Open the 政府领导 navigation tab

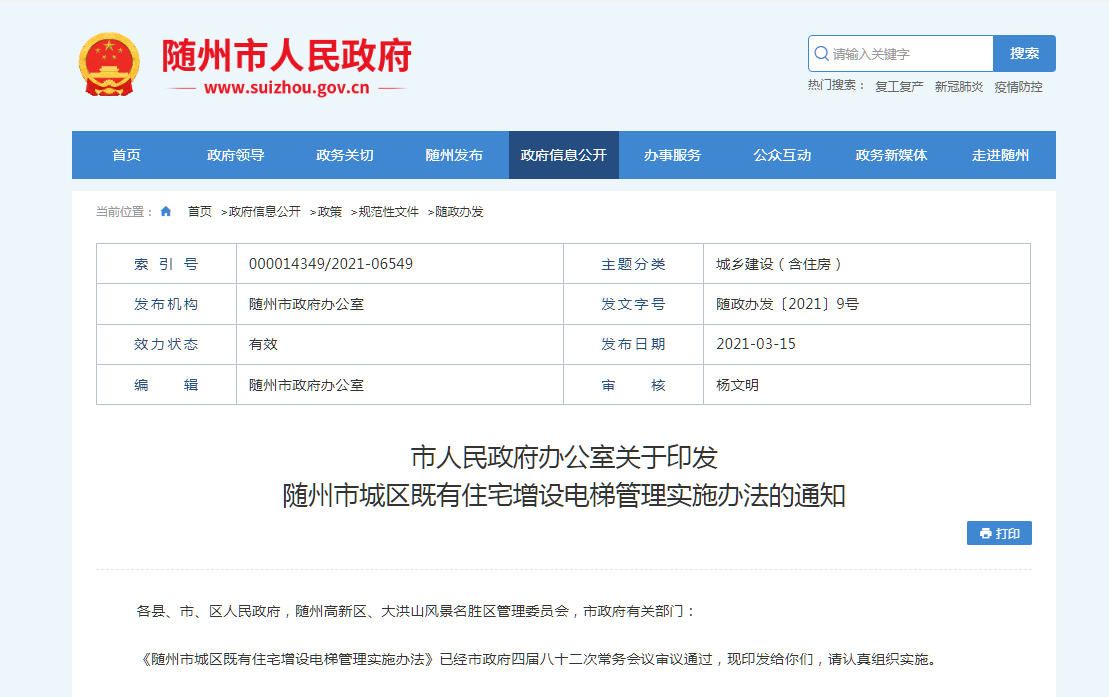pos(235,155)
